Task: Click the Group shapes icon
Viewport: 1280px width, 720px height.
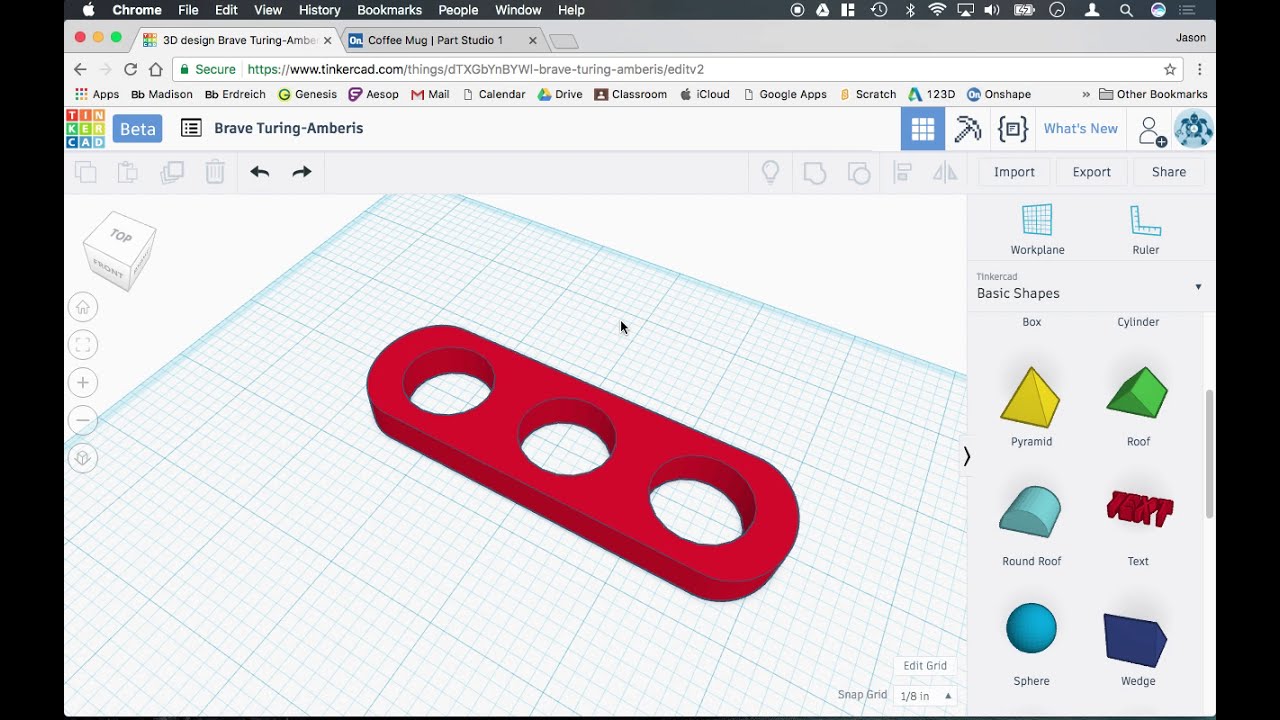Action: click(815, 172)
